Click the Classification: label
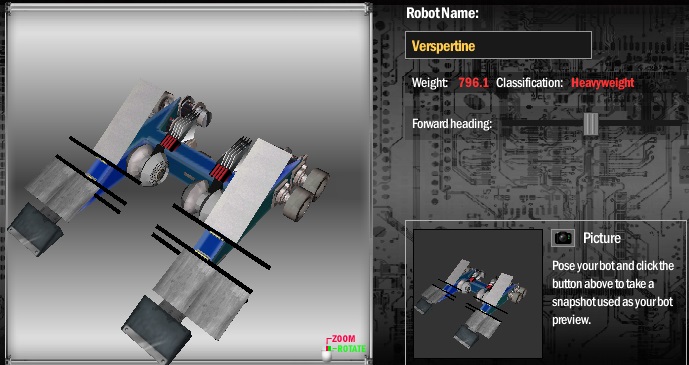This screenshot has height=365, width=689. 529,83
